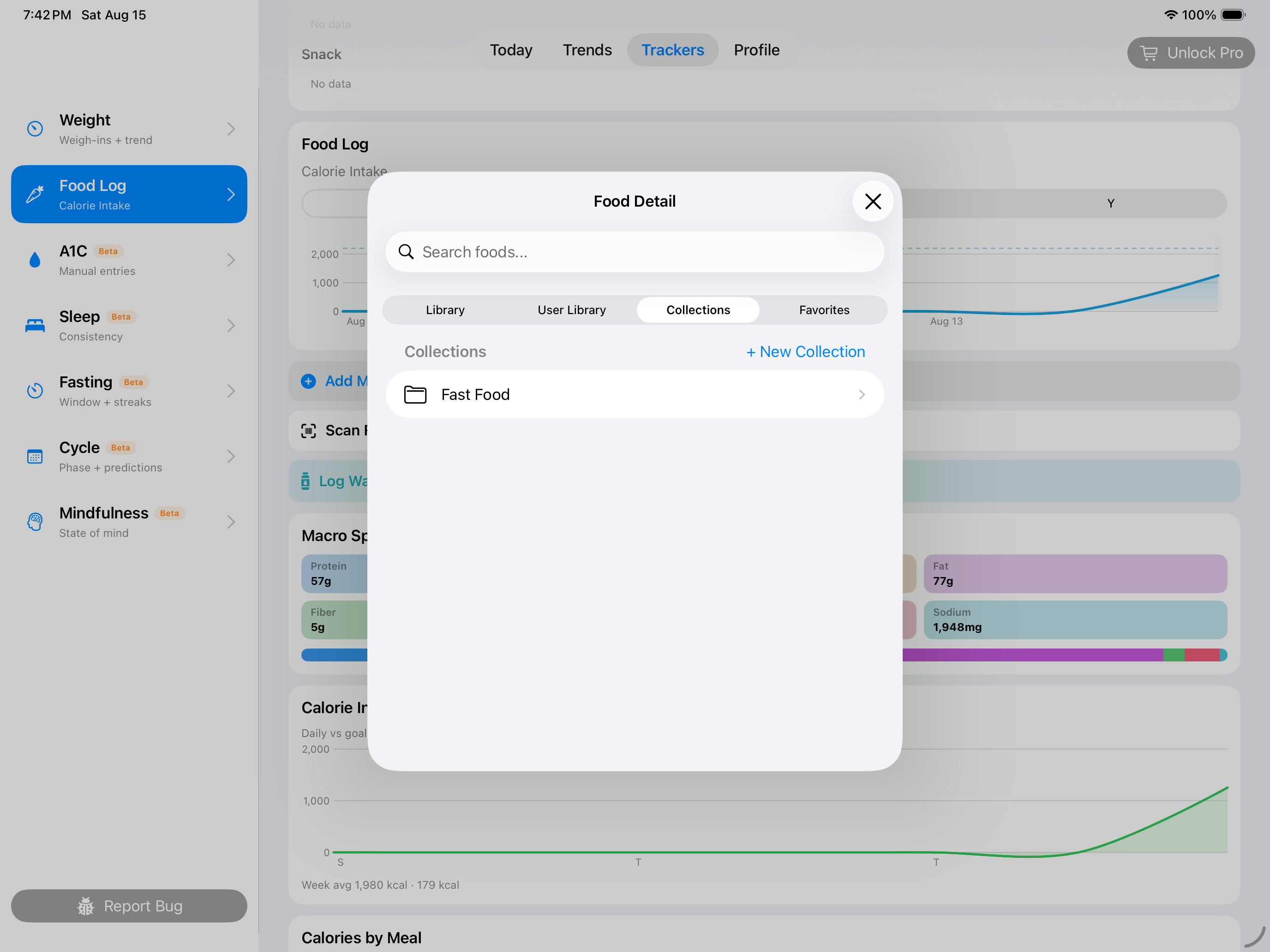Expand the Weight tracker chevron
This screenshot has height=952, width=1270.
[x=231, y=129]
